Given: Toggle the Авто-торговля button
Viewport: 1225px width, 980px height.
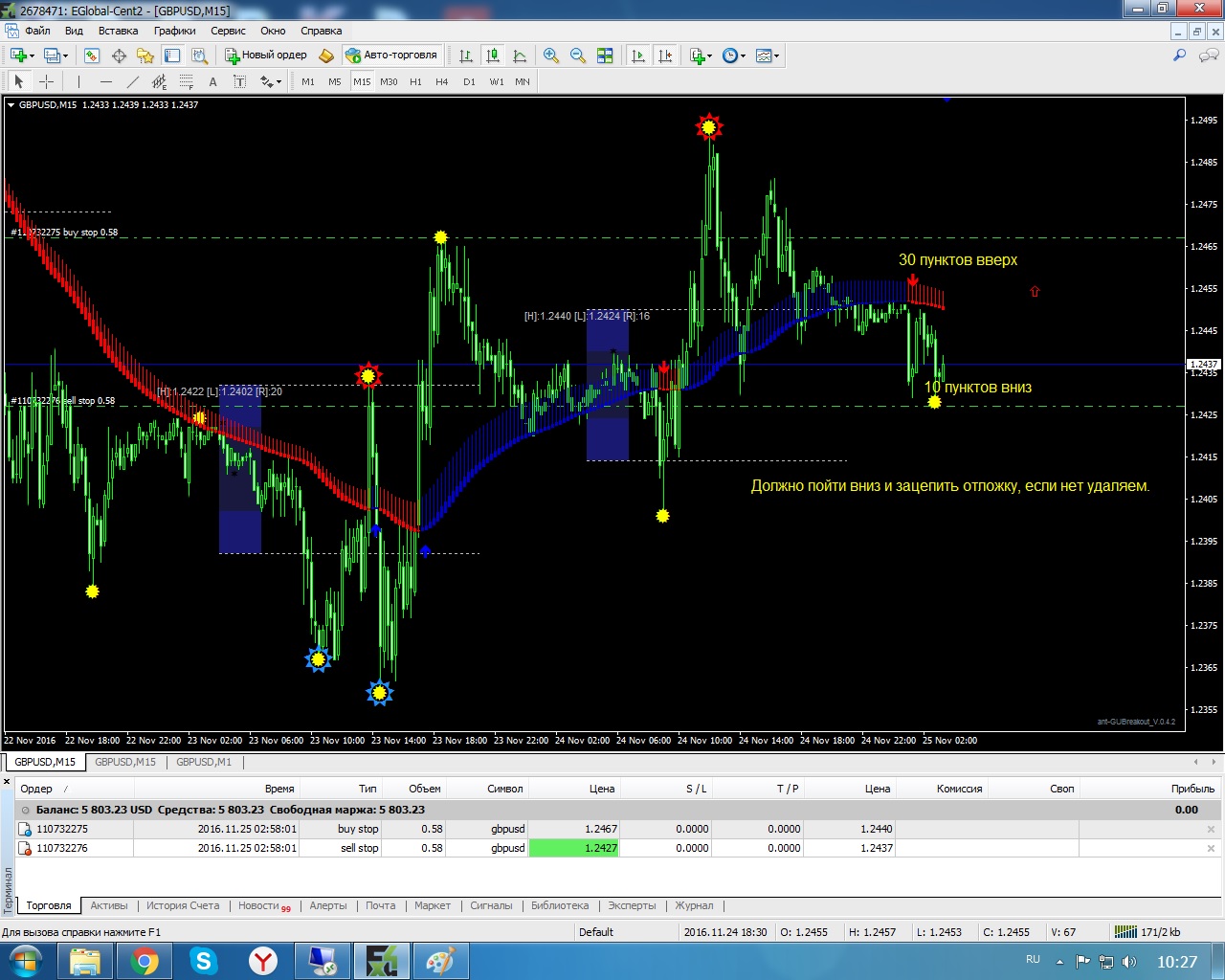Looking at the screenshot, I should pyautogui.click(x=392, y=56).
